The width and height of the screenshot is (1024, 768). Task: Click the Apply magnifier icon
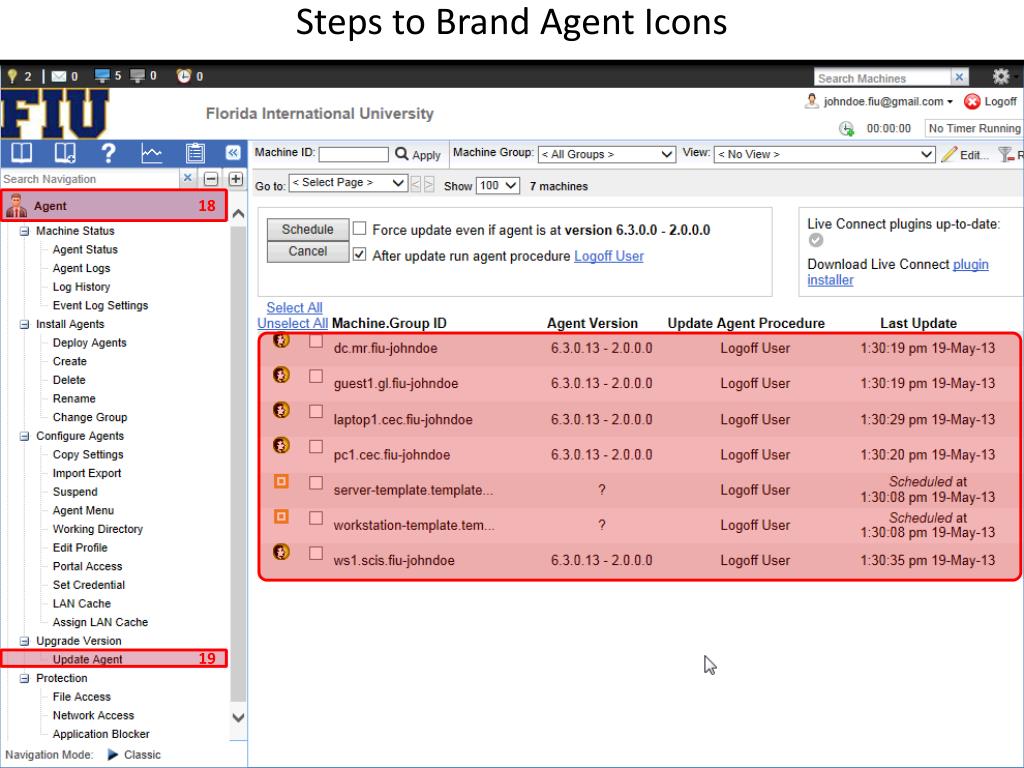pyautogui.click(x=402, y=154)
